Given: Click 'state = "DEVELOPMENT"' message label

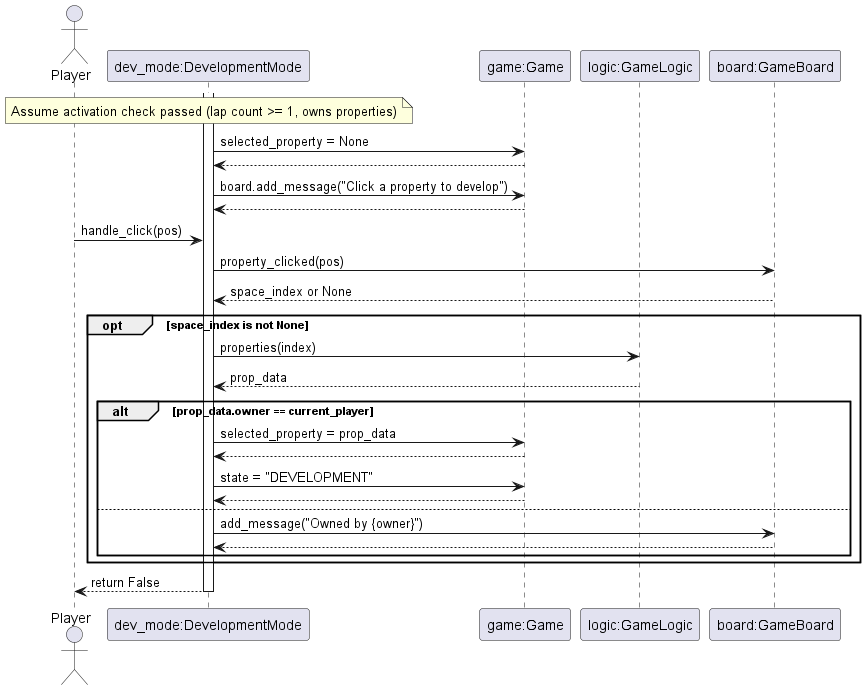Looking at the screenshot, I should 296,478.
